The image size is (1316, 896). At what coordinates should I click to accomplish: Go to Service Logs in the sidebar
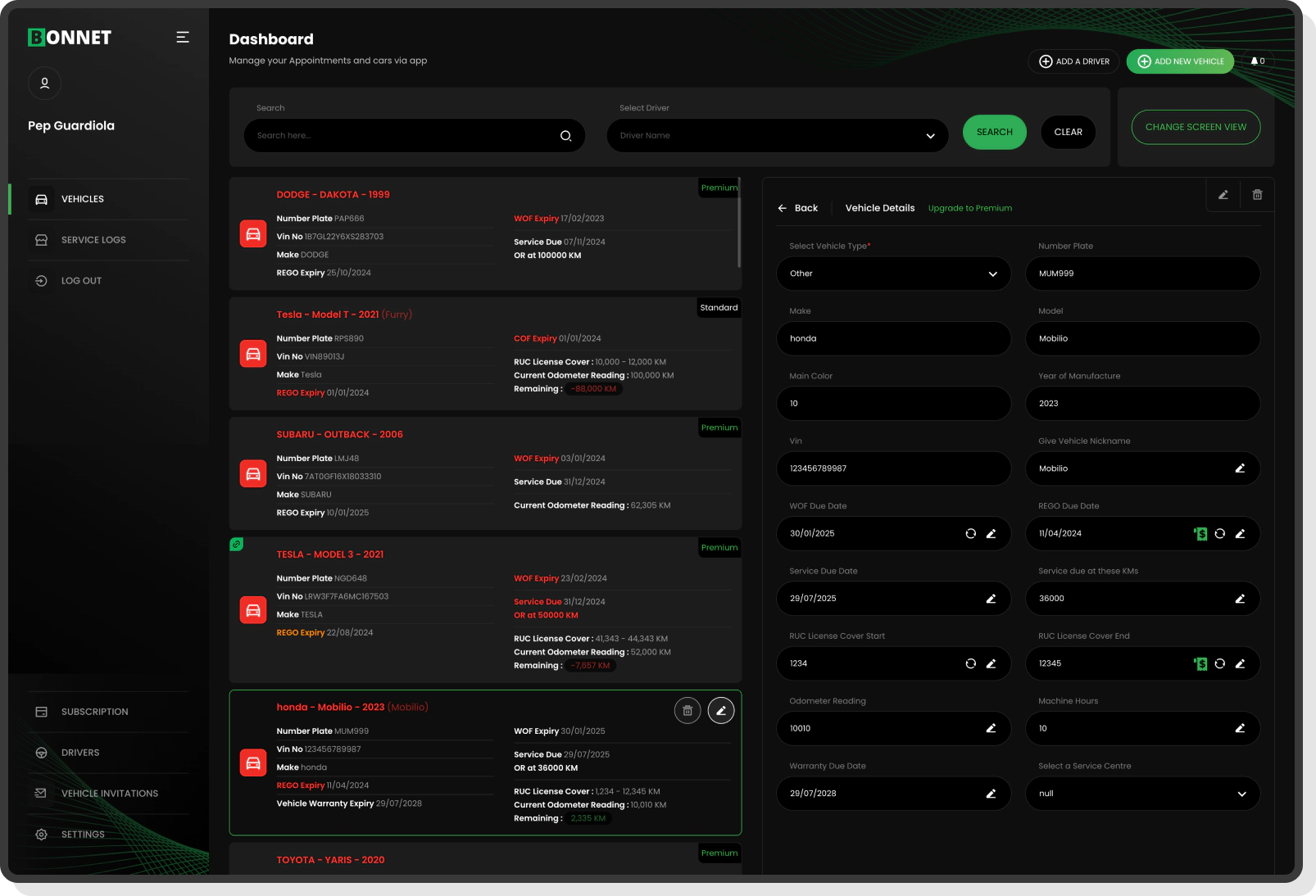pyautogui.click(x=93, y=240)
